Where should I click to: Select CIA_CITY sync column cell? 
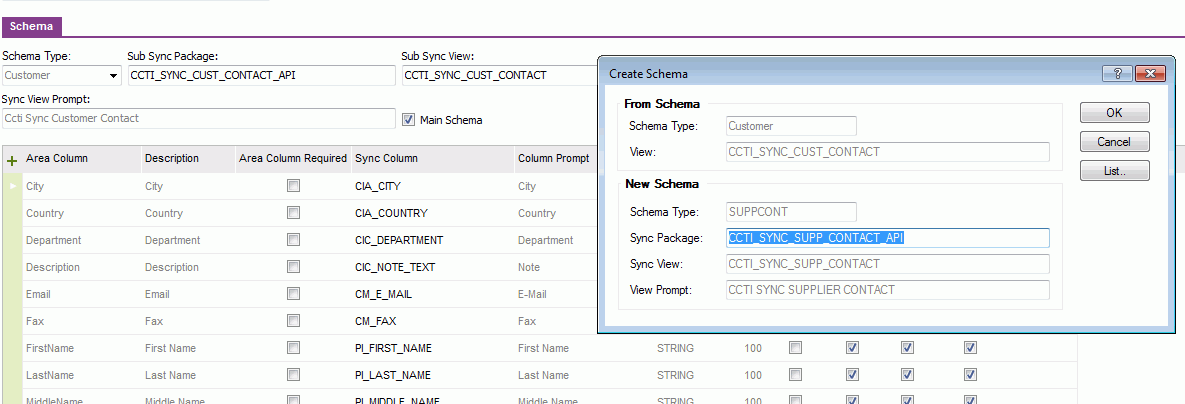pos(432,186)
